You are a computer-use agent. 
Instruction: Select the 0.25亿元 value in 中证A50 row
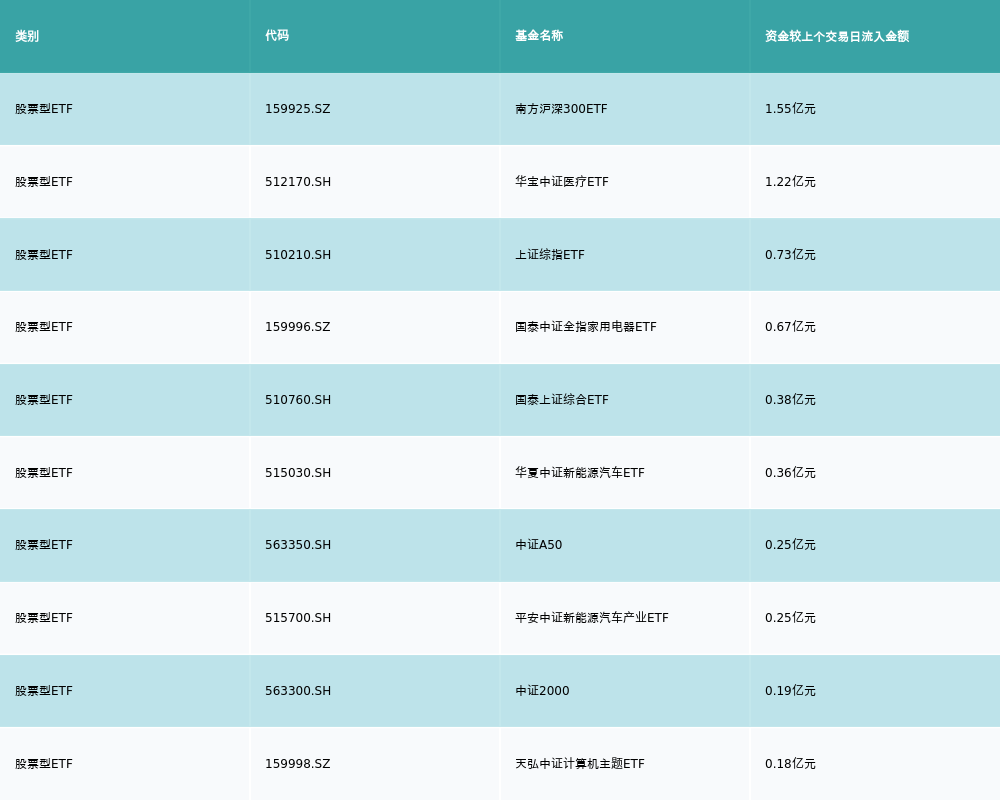[x=790, y=545]
